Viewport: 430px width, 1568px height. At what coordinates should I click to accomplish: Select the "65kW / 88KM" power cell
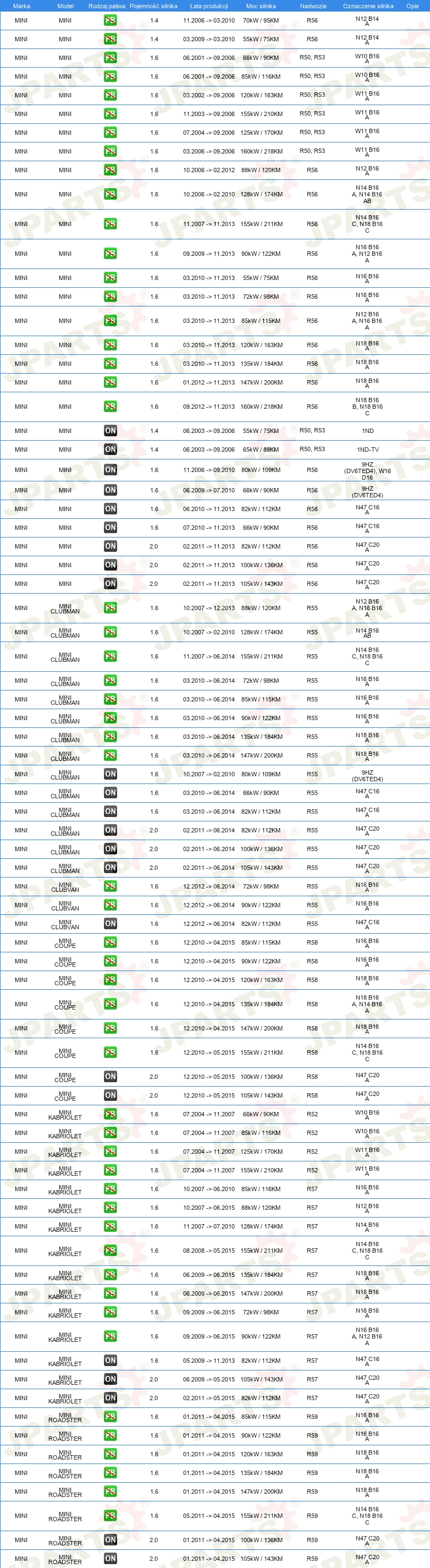click(x=261, y=450)
